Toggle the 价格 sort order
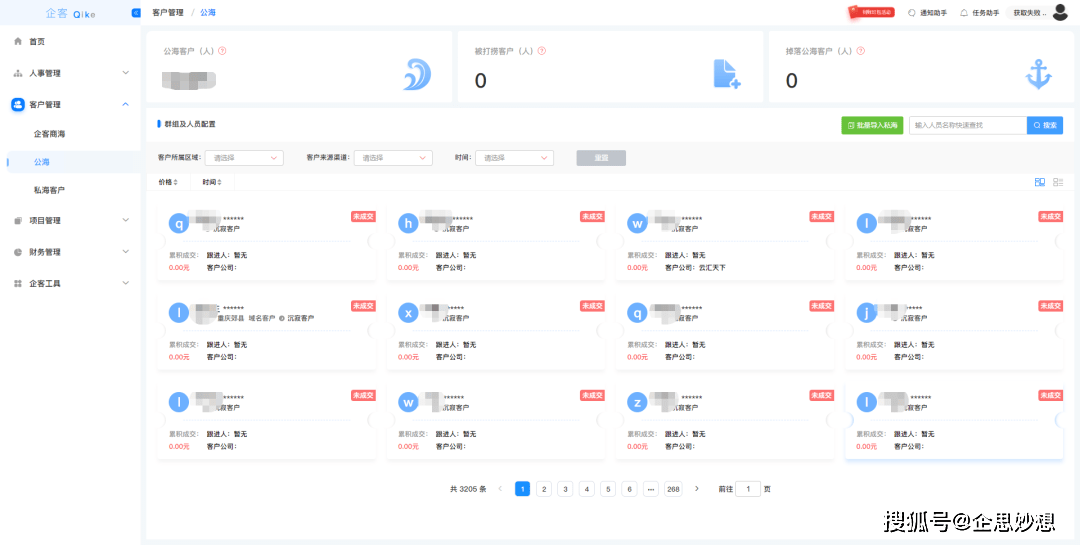This screenshot has height=545, width=1080. [167, 182]
